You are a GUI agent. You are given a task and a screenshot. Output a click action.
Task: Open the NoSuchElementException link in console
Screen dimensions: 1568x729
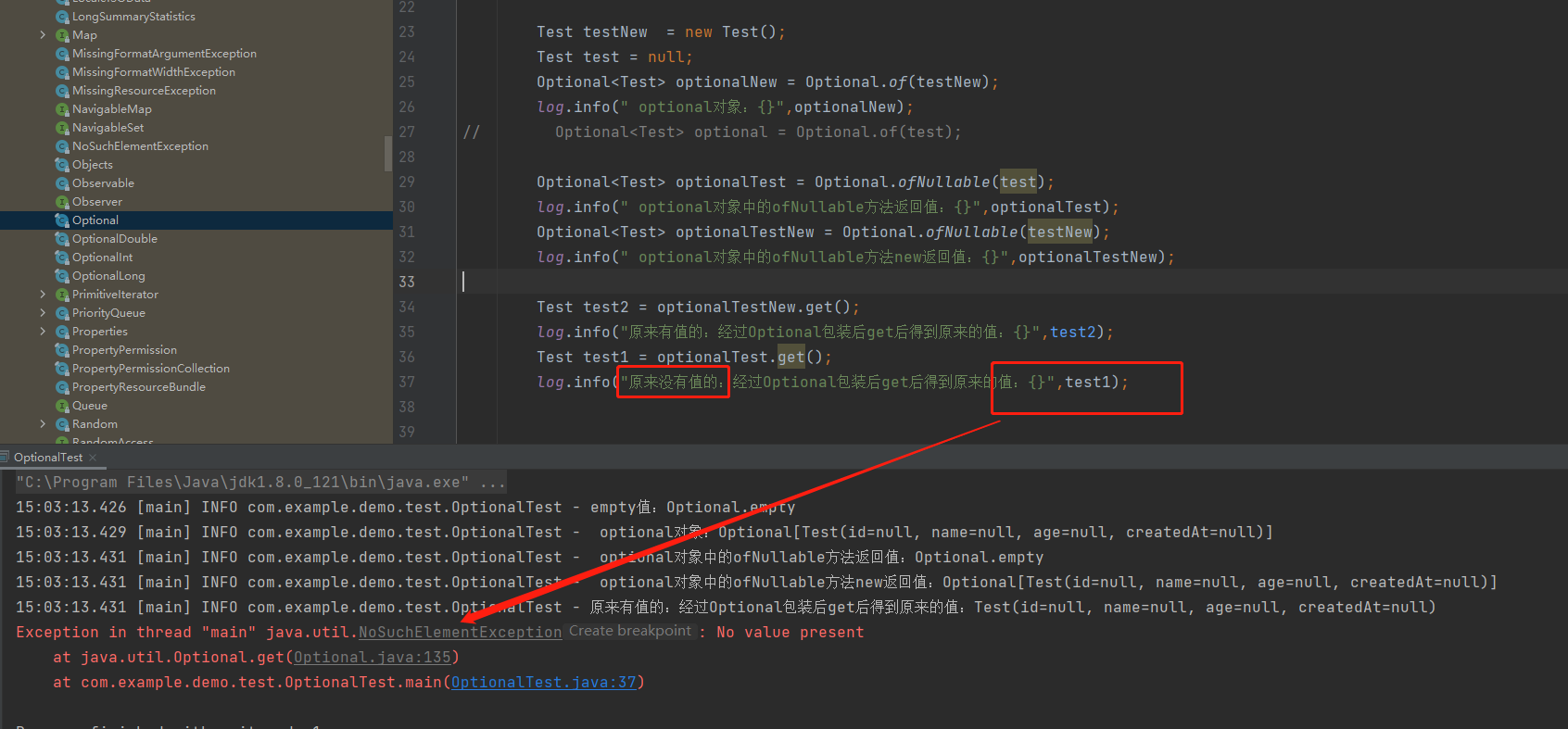[460, 632]
